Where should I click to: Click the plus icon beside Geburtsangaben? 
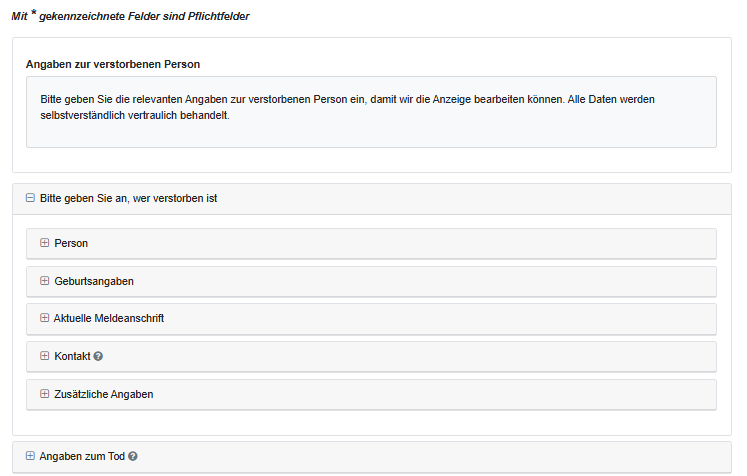(x=44, y=281)
